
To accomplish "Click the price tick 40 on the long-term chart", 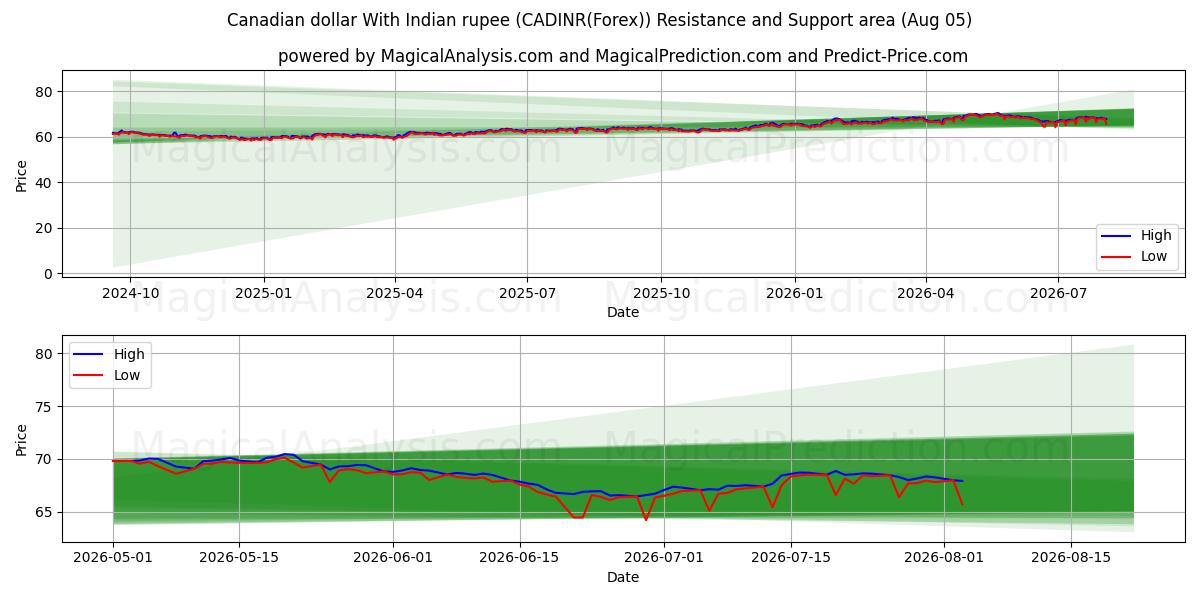I will [x=45, y=183].
